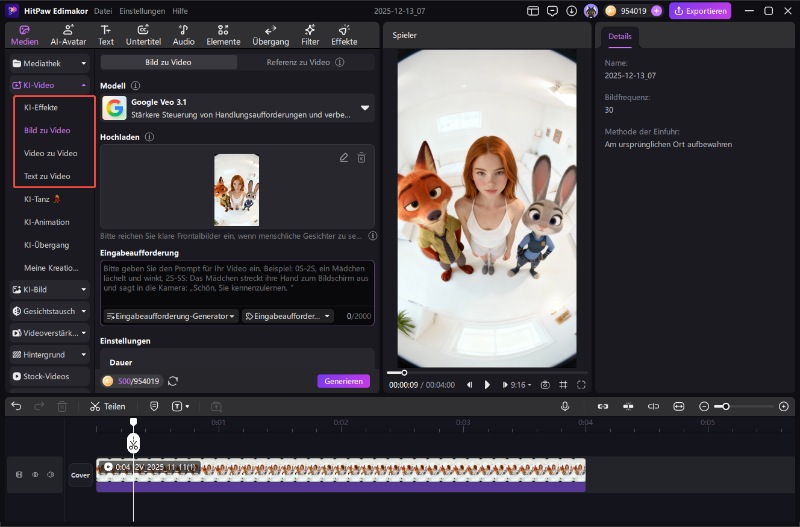Collapse the KI-Video section

(x=50, y=85)
